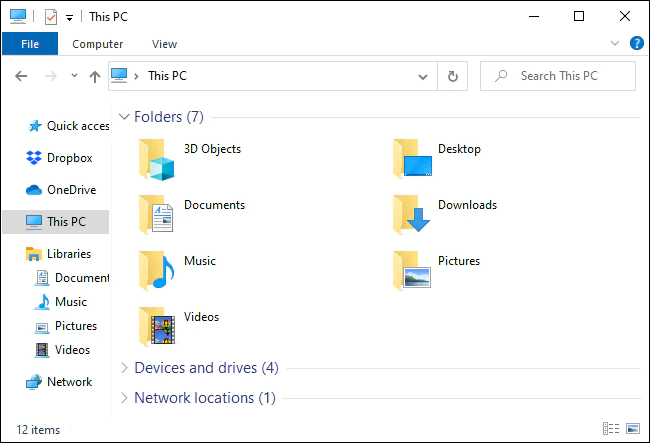Open the 3D Objects folder icon
The height and width of the screenshot is (443, 650).
(157, 157)
